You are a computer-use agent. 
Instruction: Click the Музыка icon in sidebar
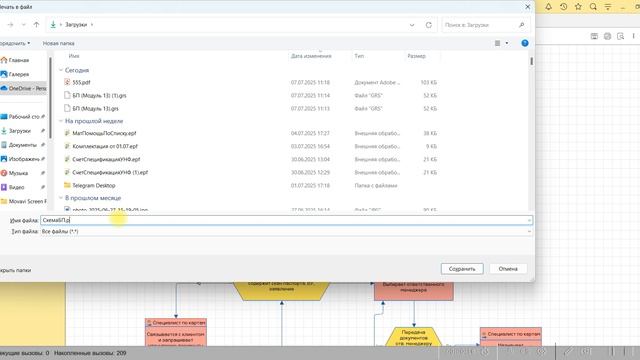[4, 173]
